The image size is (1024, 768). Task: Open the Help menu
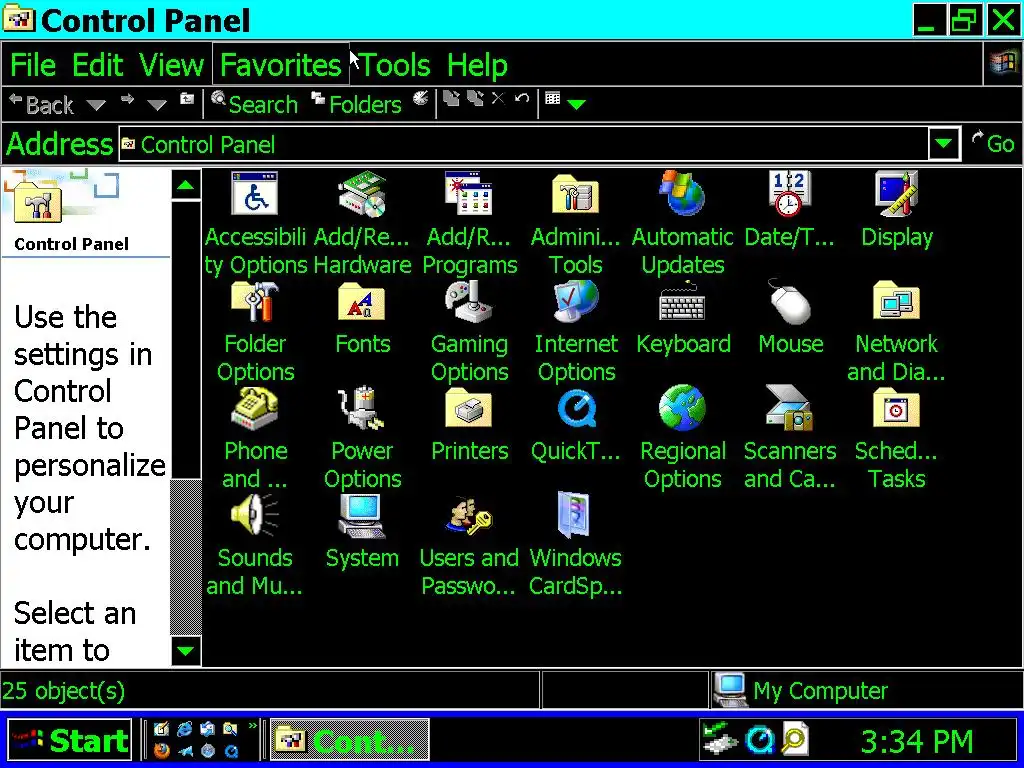point(477,65)
